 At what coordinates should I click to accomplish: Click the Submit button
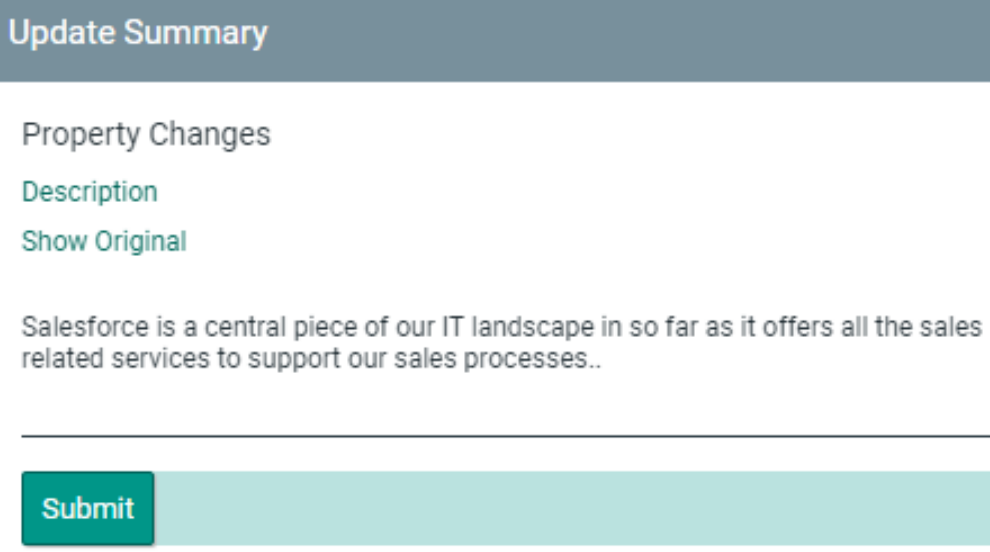click(88, 508)
